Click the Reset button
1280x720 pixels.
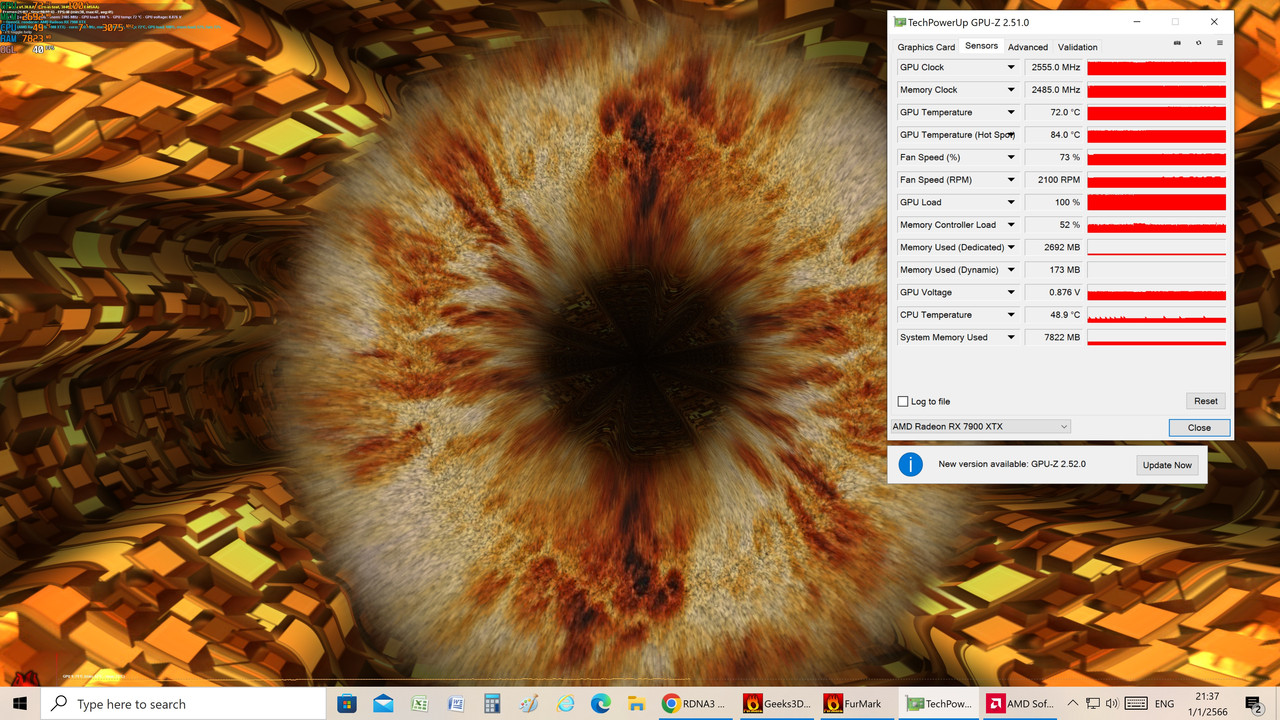pyautogui.click(x=1206, y=401)
